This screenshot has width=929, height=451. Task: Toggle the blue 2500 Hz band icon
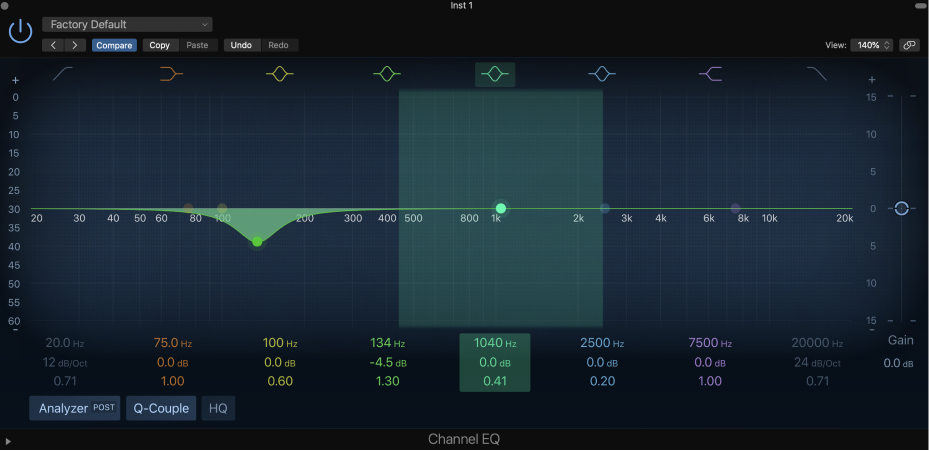602,74
